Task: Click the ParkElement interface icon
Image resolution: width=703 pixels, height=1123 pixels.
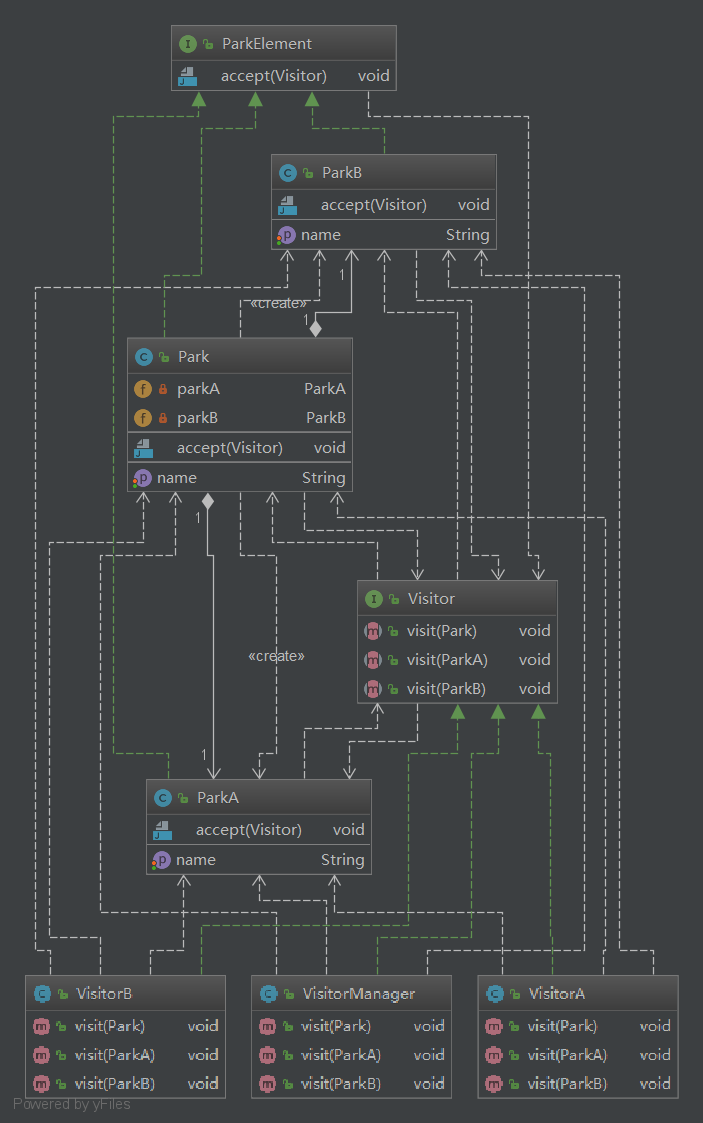Action: click(189, 44)
